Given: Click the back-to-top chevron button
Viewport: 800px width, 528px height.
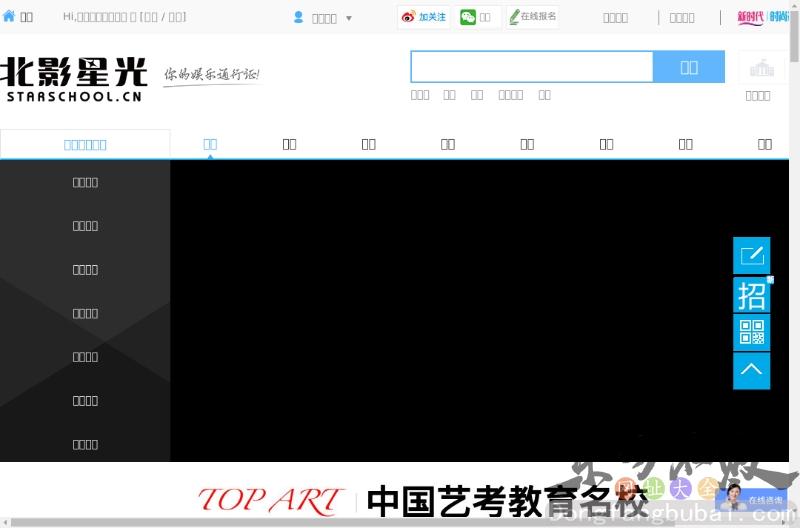Looking at the screenshot, I should coord(752,371).
